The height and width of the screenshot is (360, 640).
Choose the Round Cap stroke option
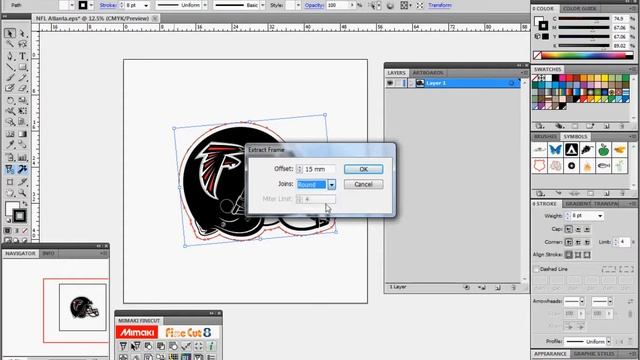tap(578, 229)
